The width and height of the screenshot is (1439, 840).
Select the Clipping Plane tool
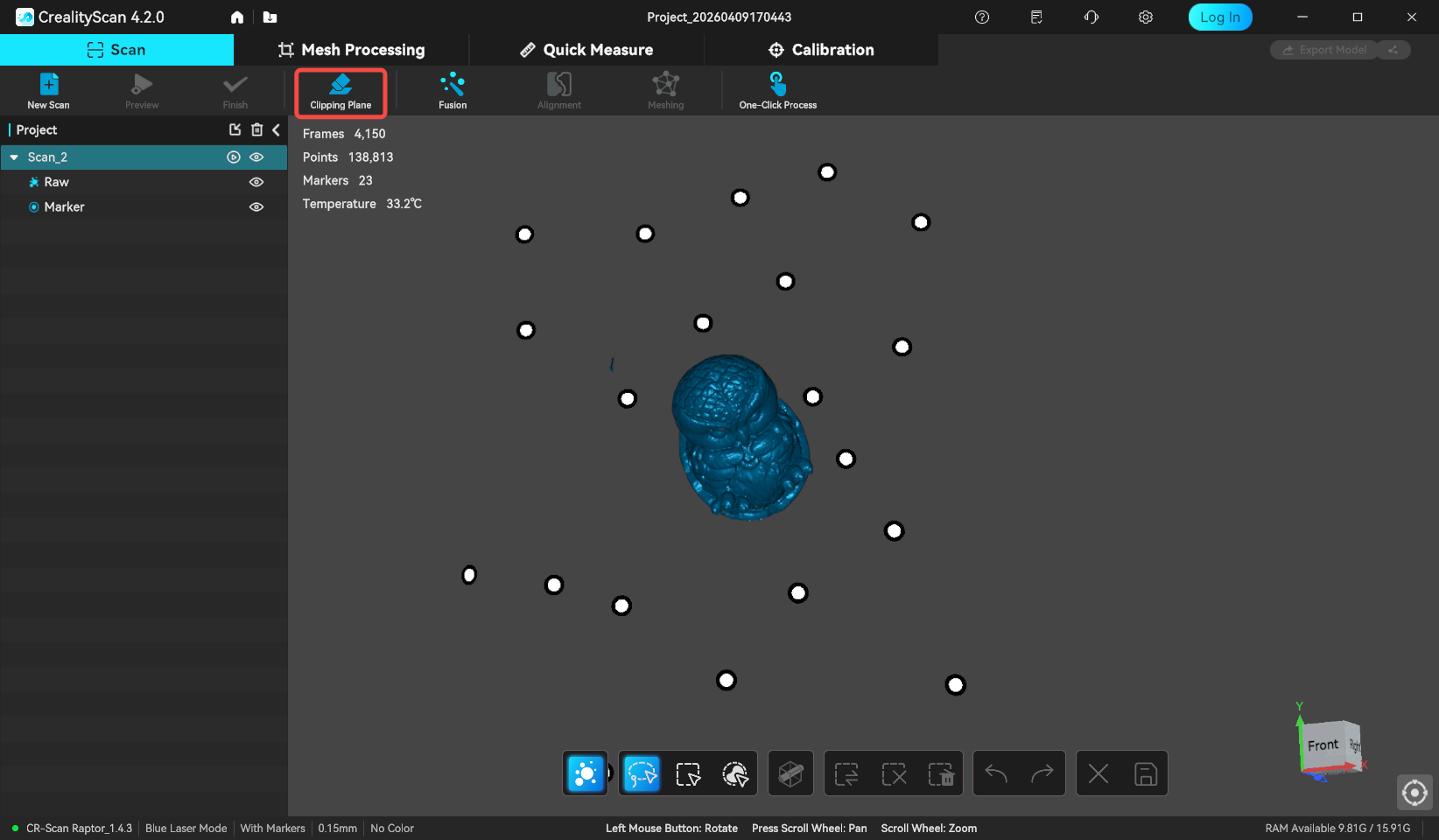[340, 92]
